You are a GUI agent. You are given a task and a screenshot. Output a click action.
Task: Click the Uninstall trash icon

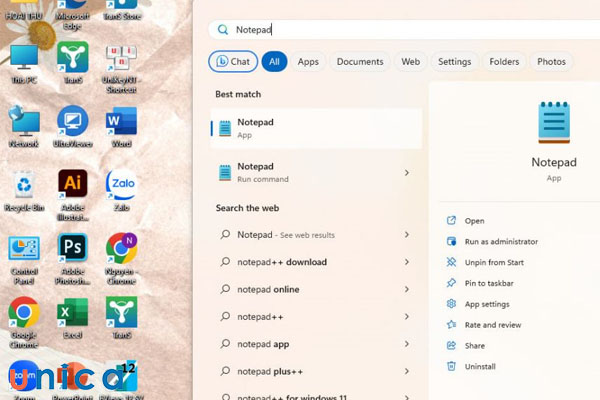(452, 366)
